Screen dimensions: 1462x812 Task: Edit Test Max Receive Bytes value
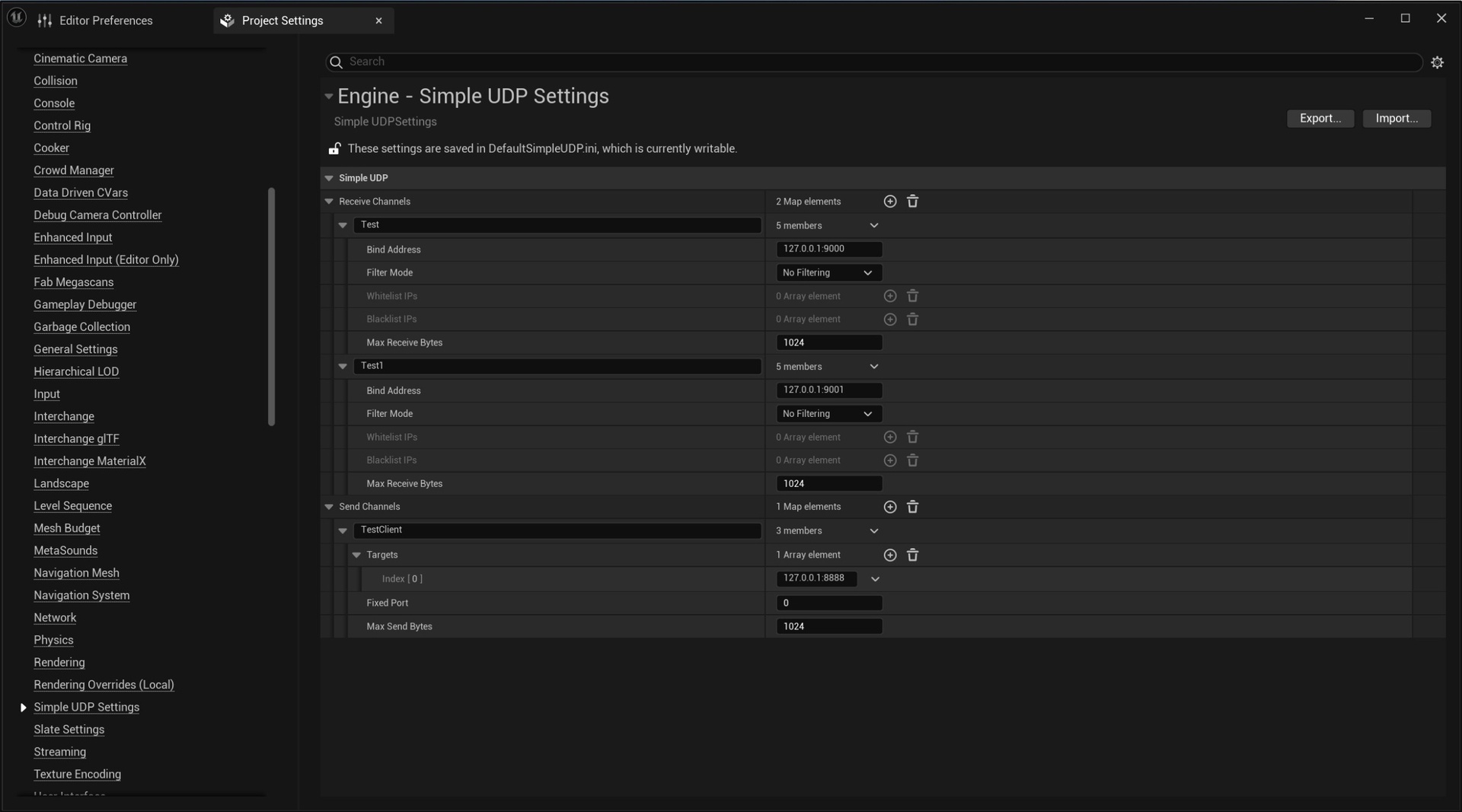(828, 343)
